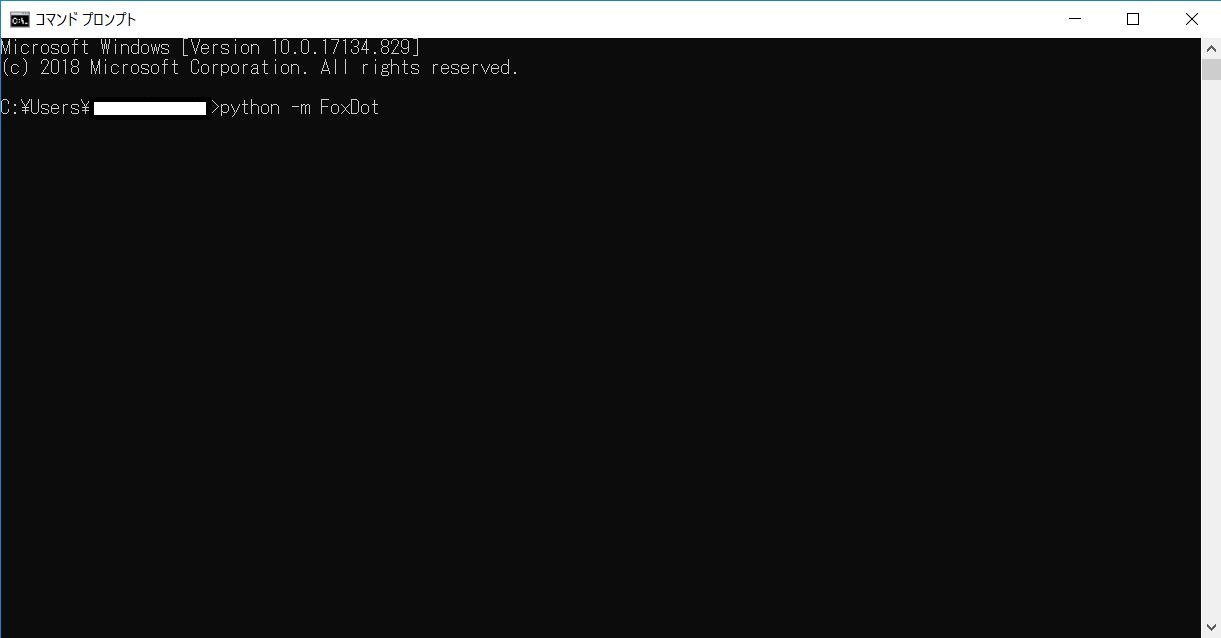
Task: Click the コマンド プロンプト title text
Action: 85,19
